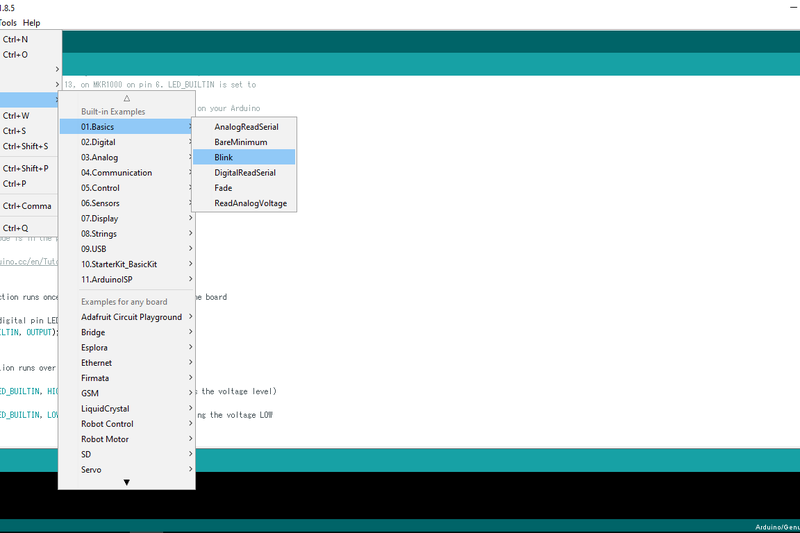Open the AnalogReadSerial example
The image size is (800, 533).
click(x=244, y=126)
